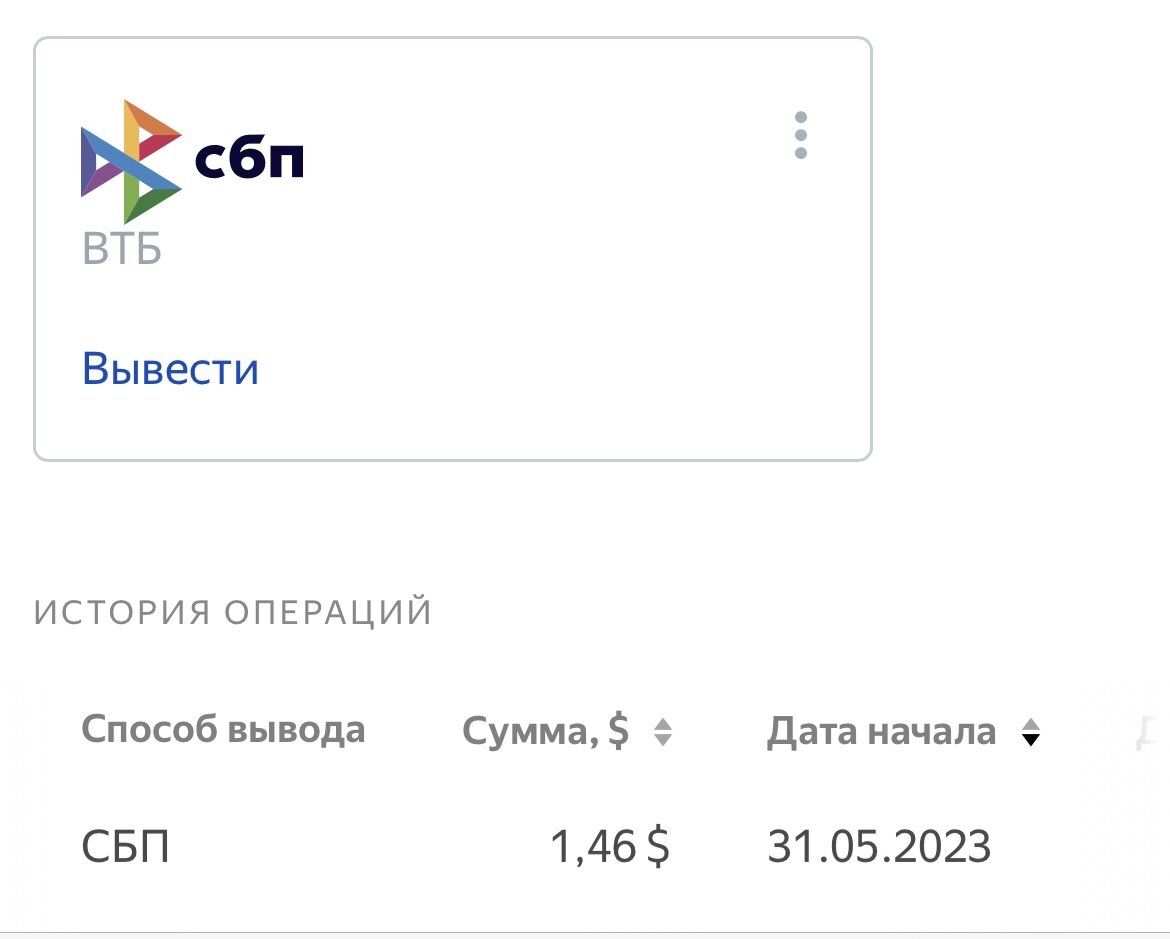1170x939 pixels.
Task: Open the "Вывести" withdrawal link
Action: 170,369
